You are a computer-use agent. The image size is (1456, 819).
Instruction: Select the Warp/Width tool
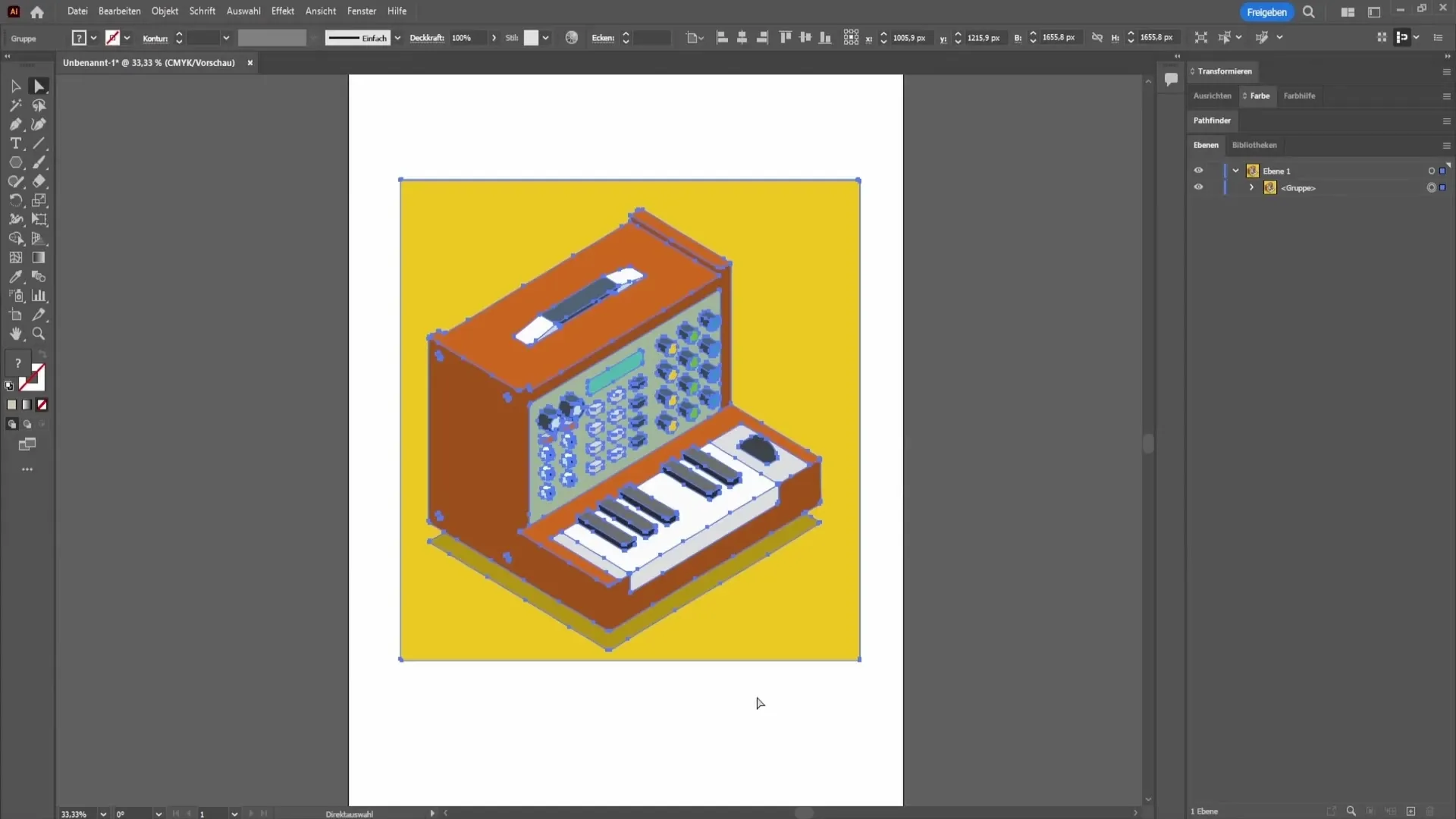16,219
